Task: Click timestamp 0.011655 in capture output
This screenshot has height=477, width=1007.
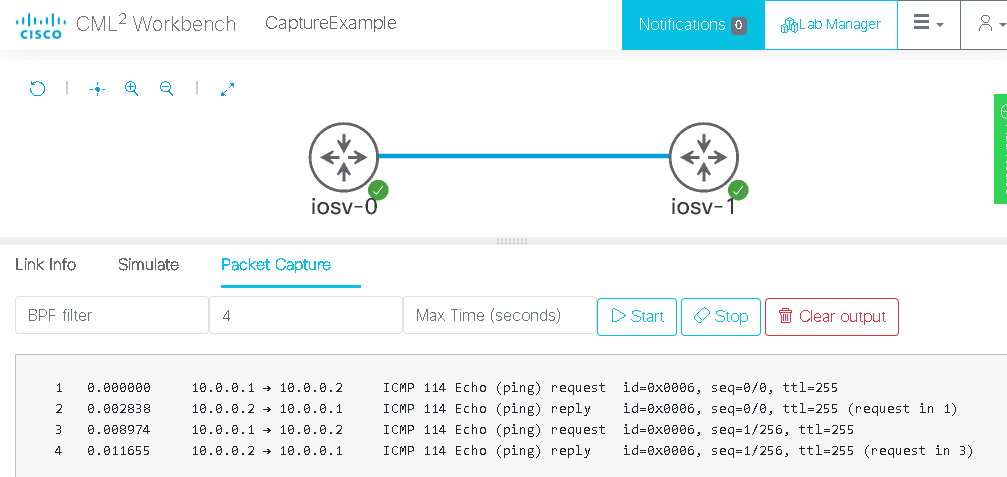Action: (119, 451)
